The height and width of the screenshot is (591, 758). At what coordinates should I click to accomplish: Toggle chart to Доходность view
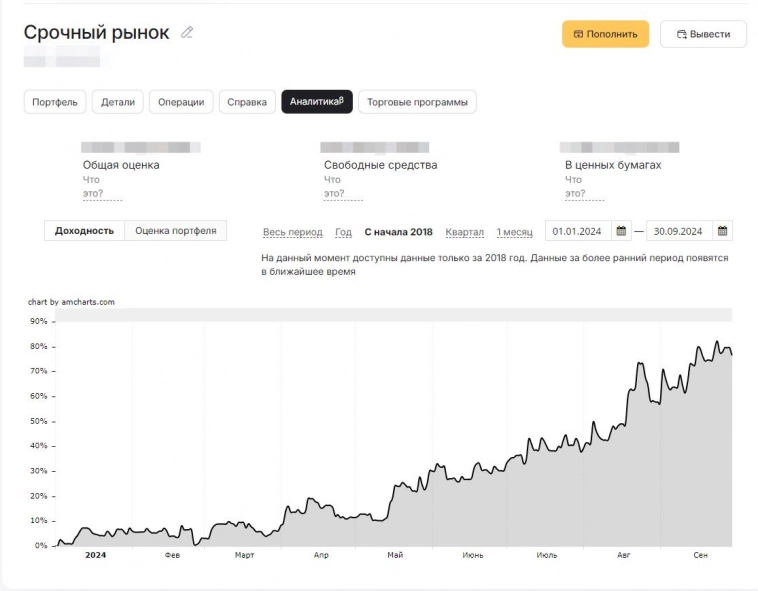84,231
